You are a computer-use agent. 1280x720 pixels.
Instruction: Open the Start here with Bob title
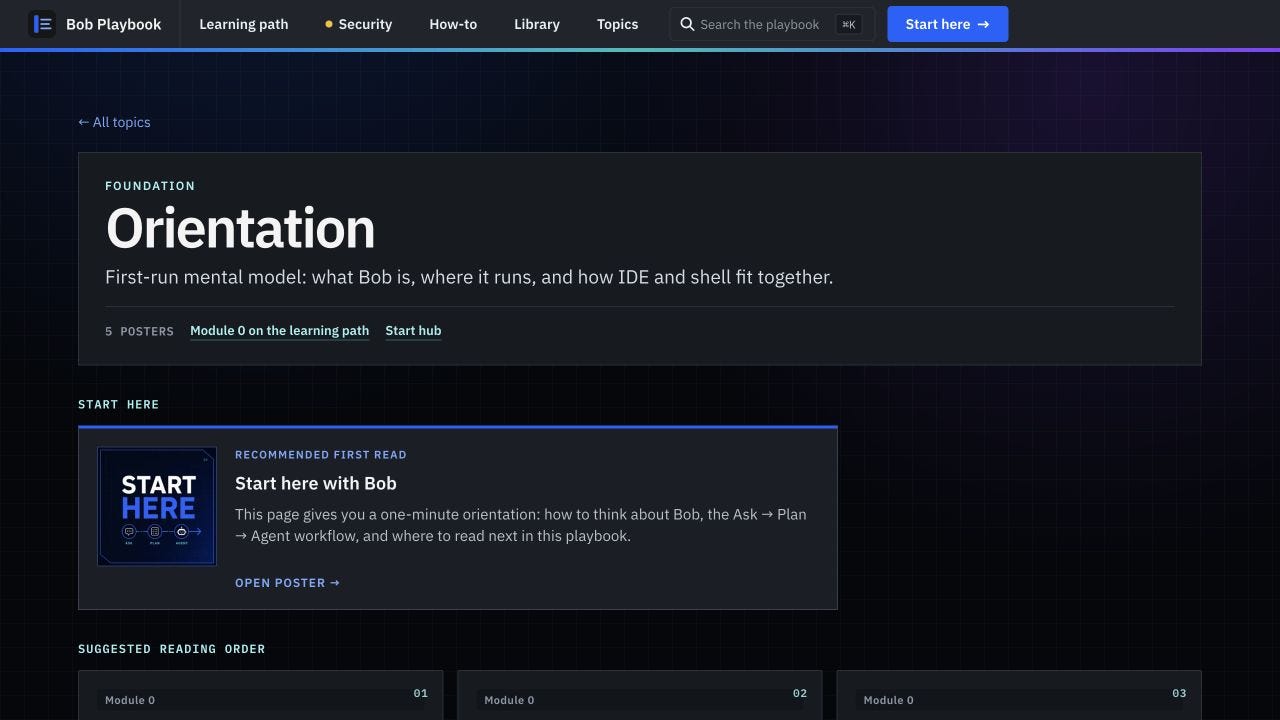pos(316,483)
